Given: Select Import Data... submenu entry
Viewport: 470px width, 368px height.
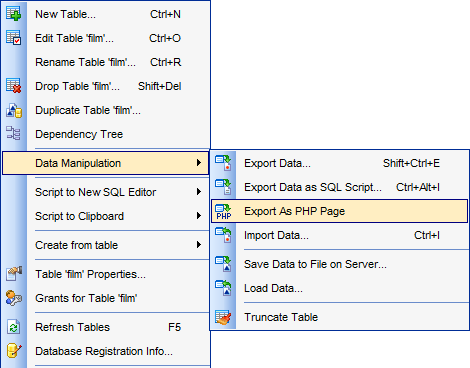Looking at the screenshot, I should (x=340, y=235).
